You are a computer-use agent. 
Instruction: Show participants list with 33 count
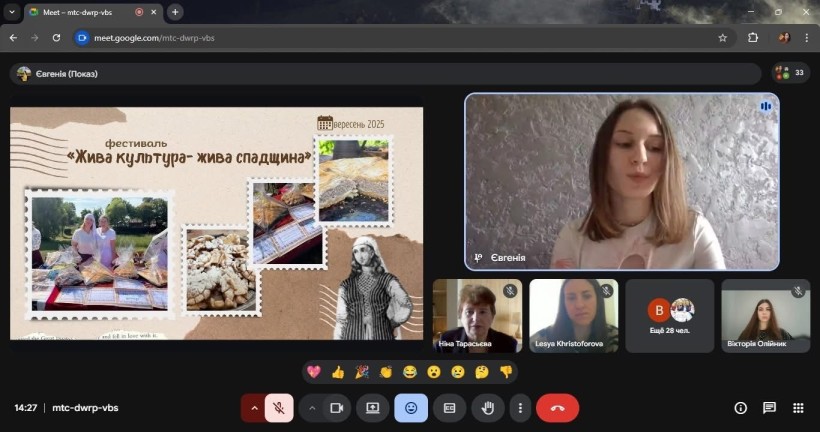[x=790, y=73]
